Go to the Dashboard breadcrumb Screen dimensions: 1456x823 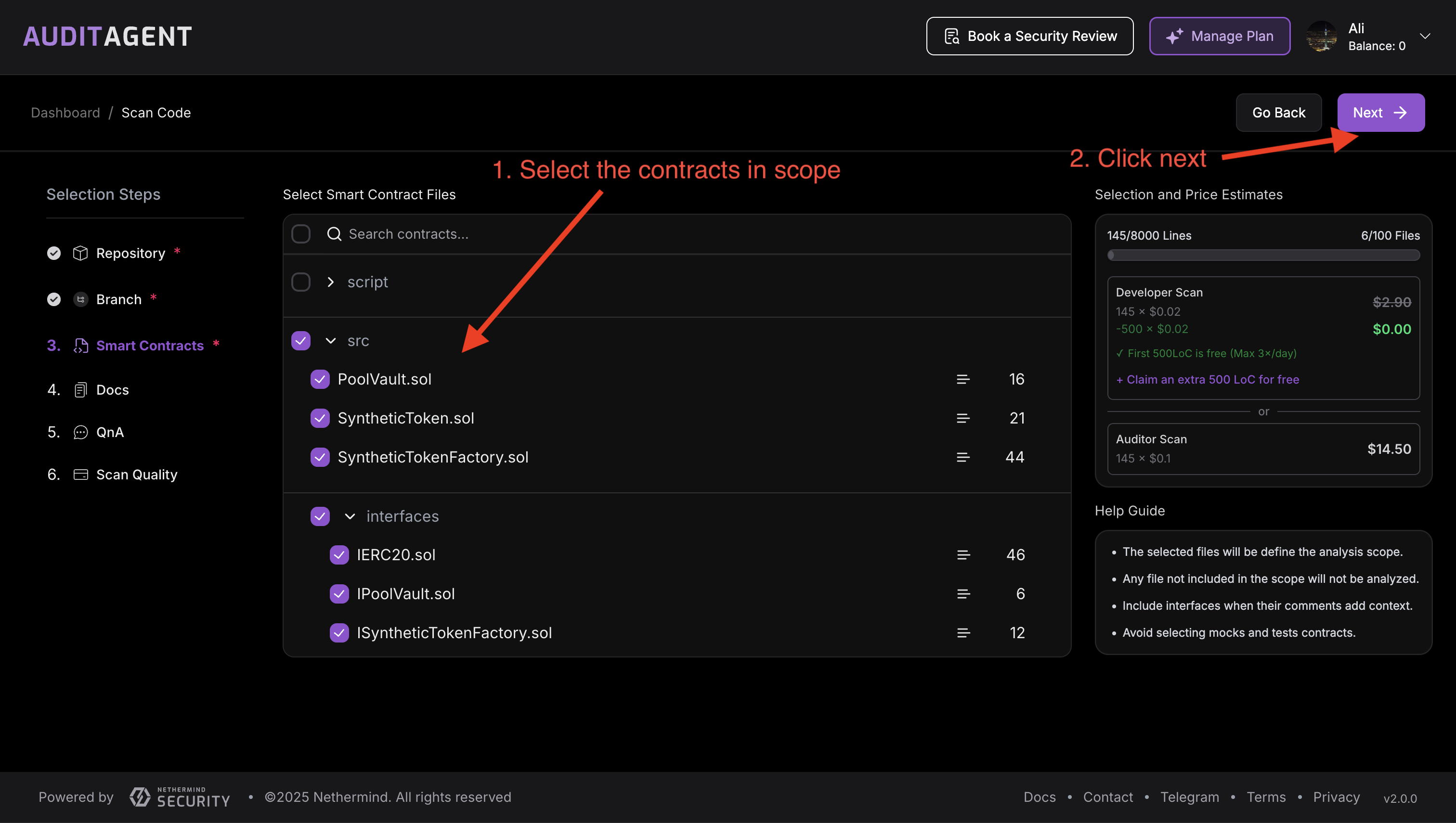pyautogui.click(x=65, y=113)
